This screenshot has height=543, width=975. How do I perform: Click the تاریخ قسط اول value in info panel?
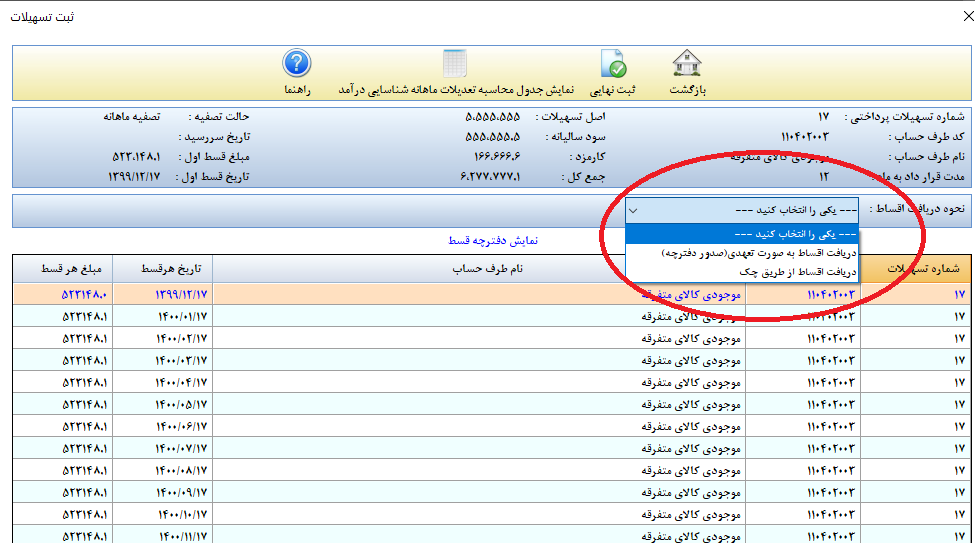[134, 177]
